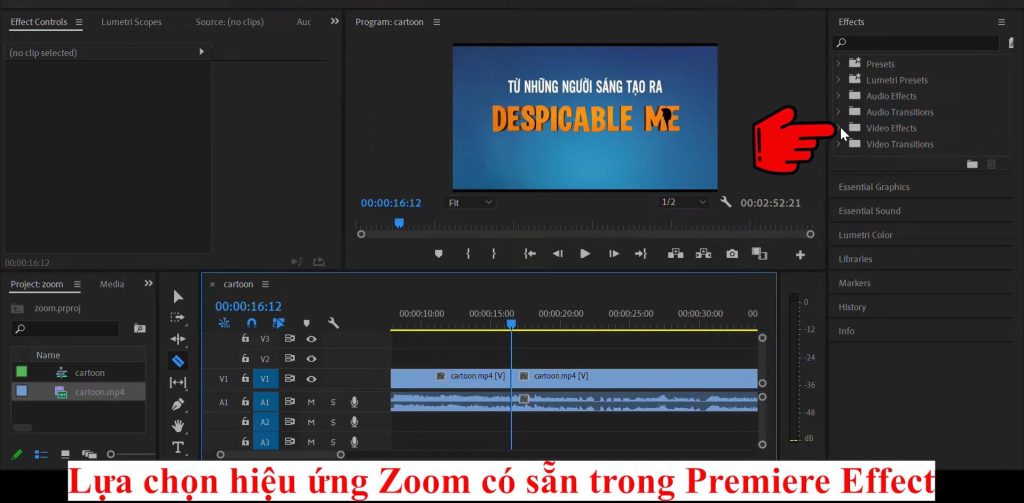This screenshot has width=1024, height=503.
Task: Select the Slip tool
Action: point(178,382)
